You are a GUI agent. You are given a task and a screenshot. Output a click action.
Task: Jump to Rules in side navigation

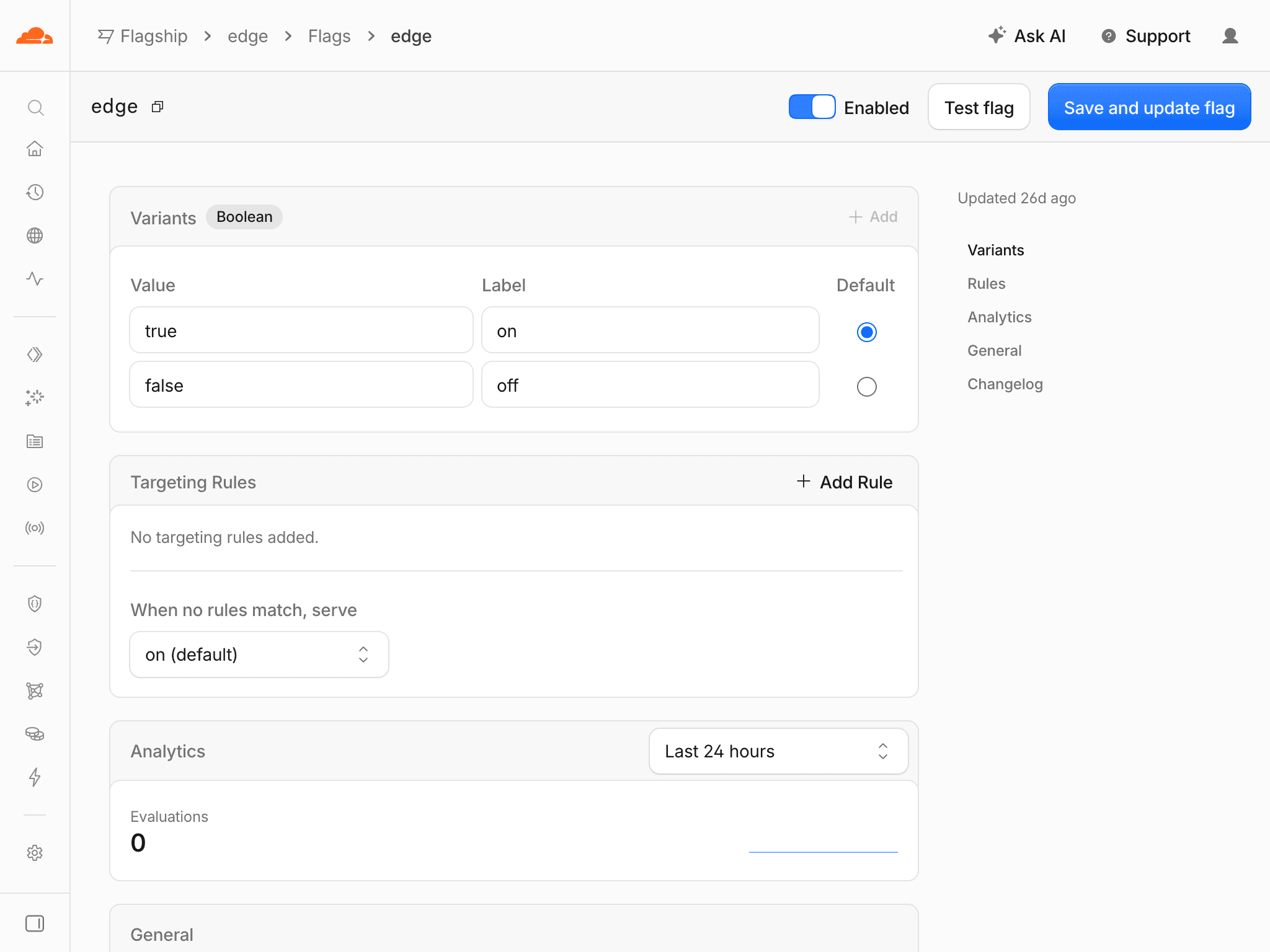[986, 283]
